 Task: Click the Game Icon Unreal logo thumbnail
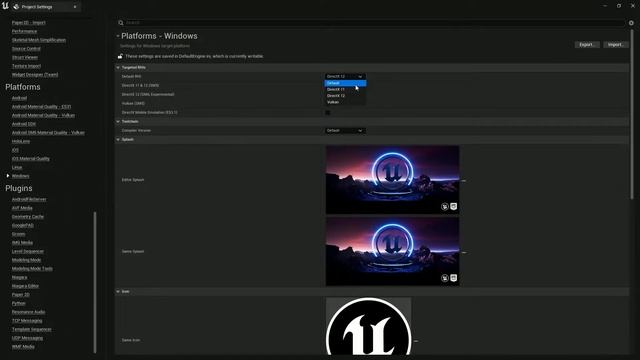point(368,326)
